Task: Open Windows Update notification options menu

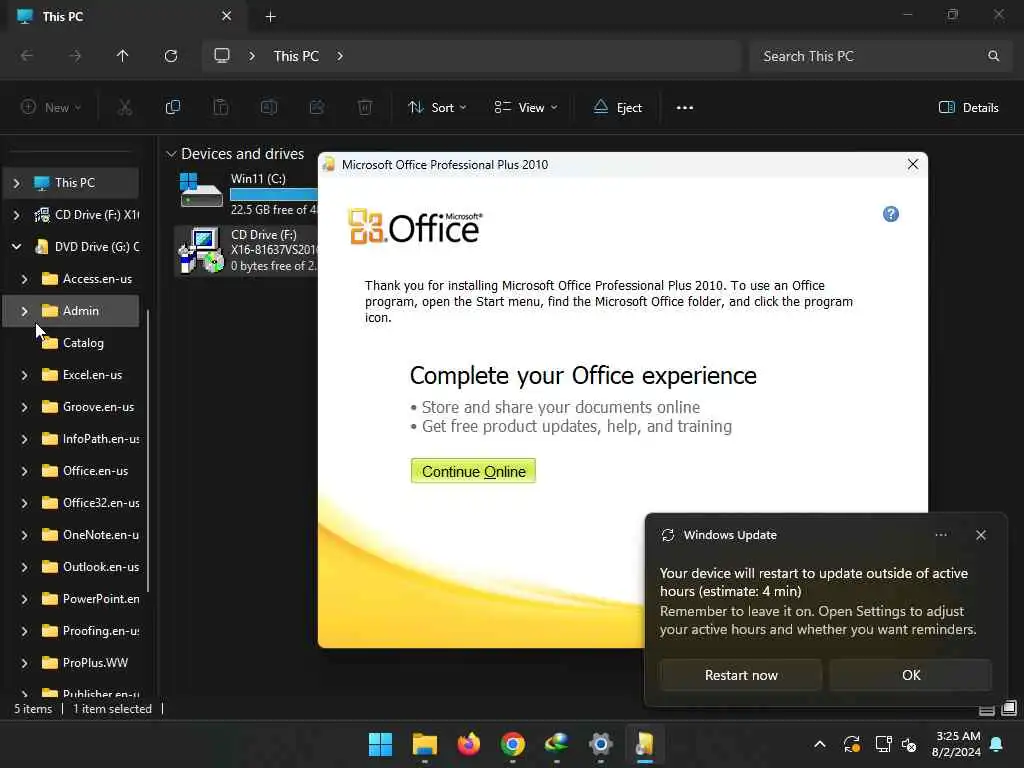Action: tap(940, 535)
